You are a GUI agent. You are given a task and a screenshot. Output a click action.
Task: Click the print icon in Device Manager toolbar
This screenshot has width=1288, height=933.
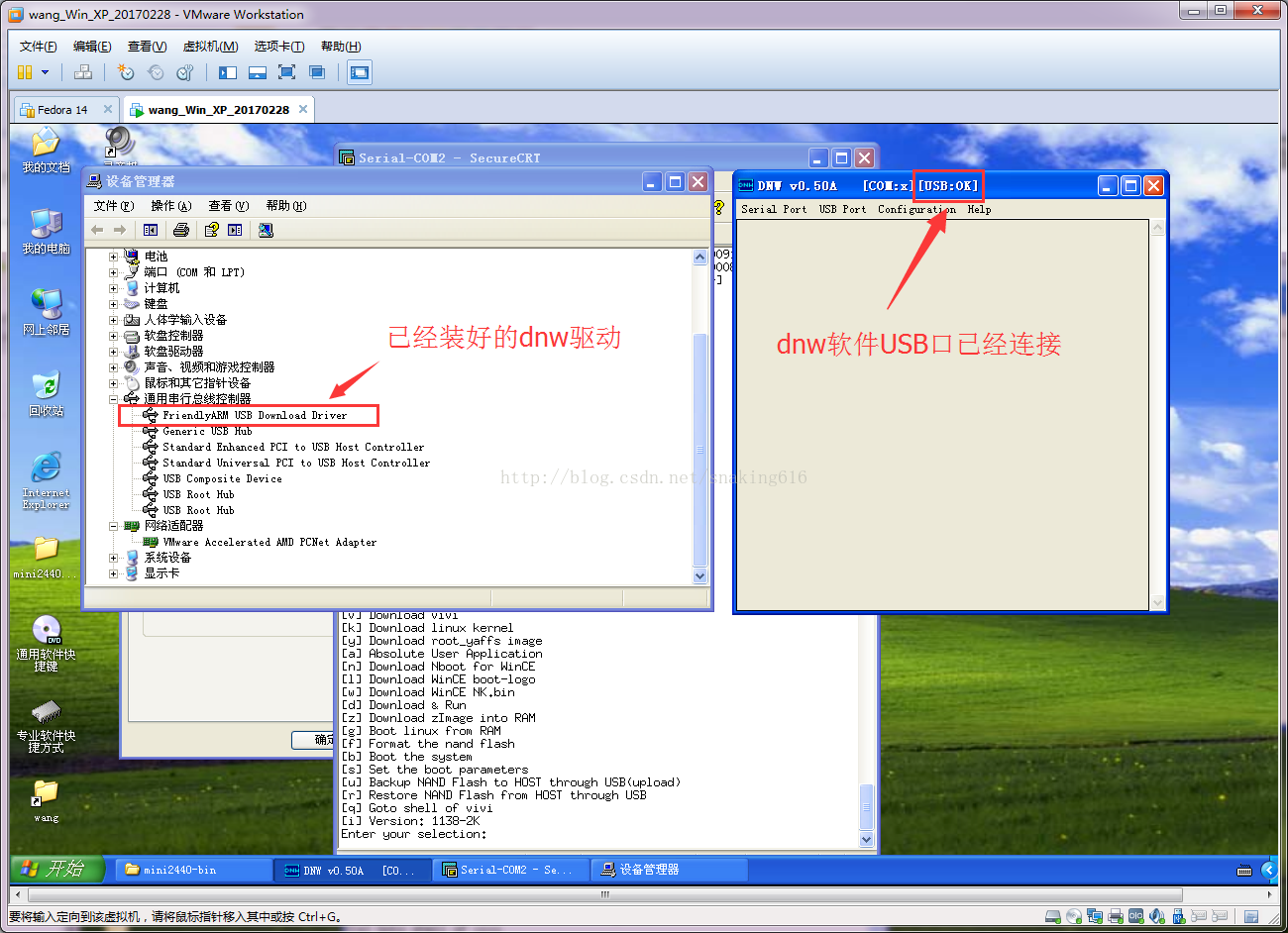pyautogui.click(x=181, y=230)
